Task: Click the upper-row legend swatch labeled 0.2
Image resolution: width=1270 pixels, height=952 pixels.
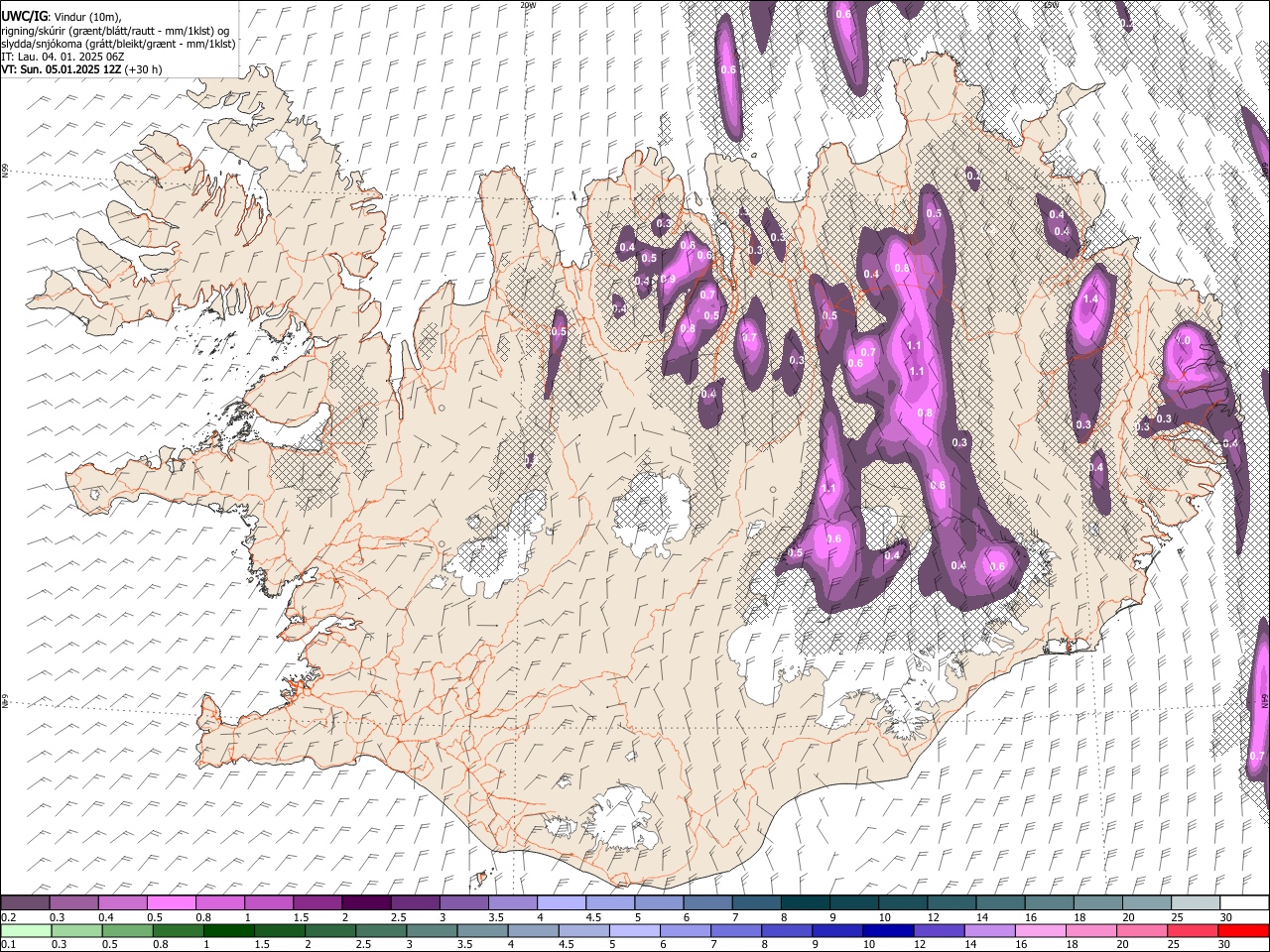Action: click(x=26, y=902)
